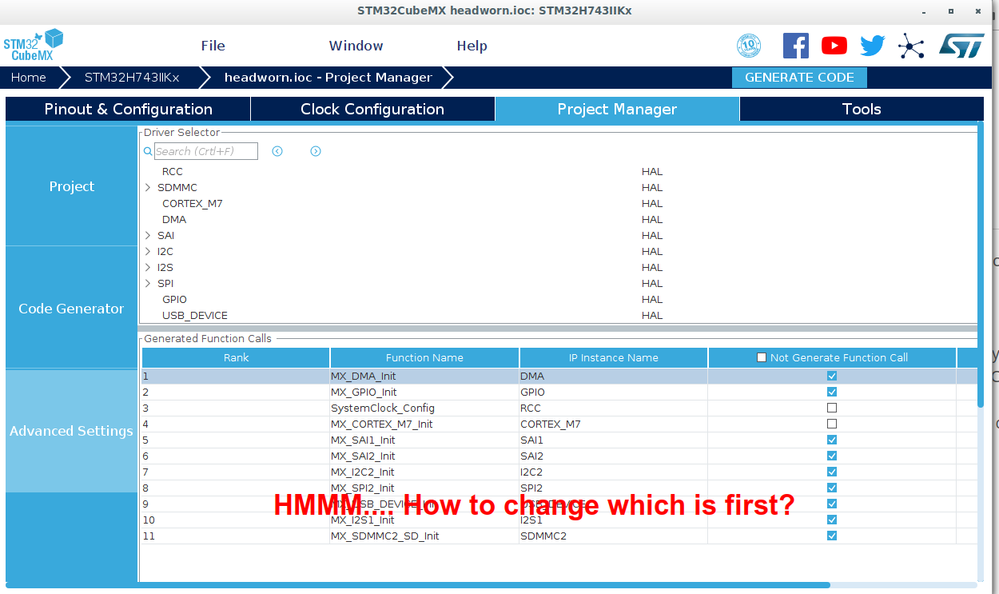Open the Window menu
Screen dimensions: 999x594
[356, 46]
